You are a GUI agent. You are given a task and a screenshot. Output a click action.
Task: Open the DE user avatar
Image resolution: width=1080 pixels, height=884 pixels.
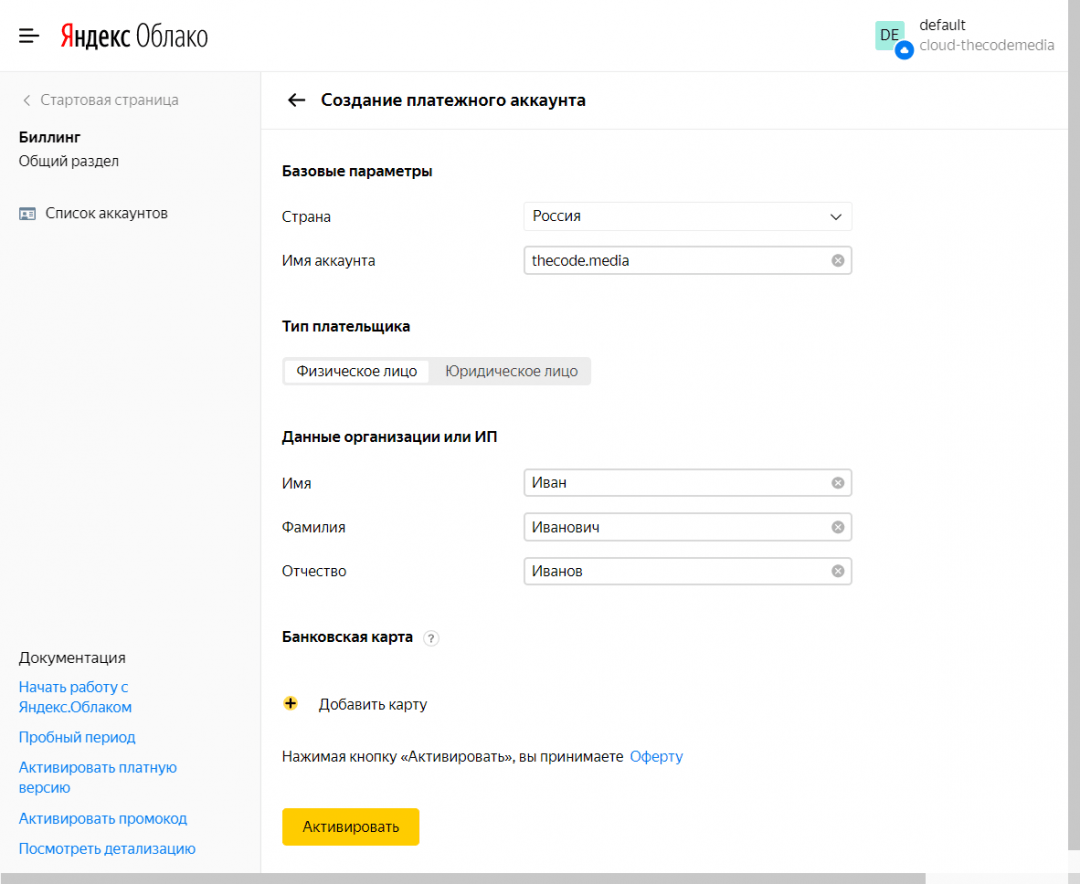pos(890,36)
